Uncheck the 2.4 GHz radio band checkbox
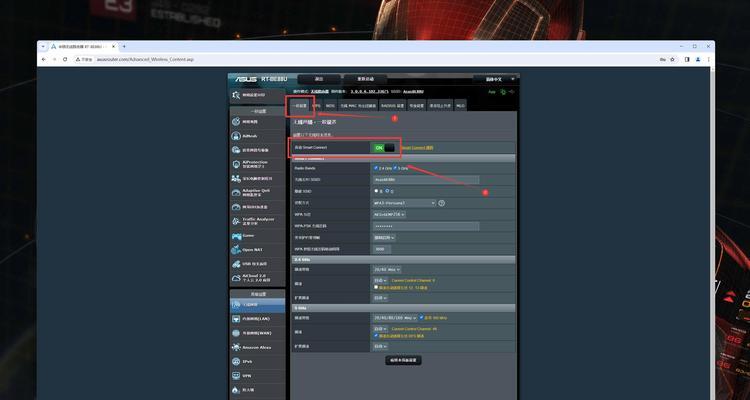Screen dimensions: 750x400 pyautogui.click(x=376, y=168)
